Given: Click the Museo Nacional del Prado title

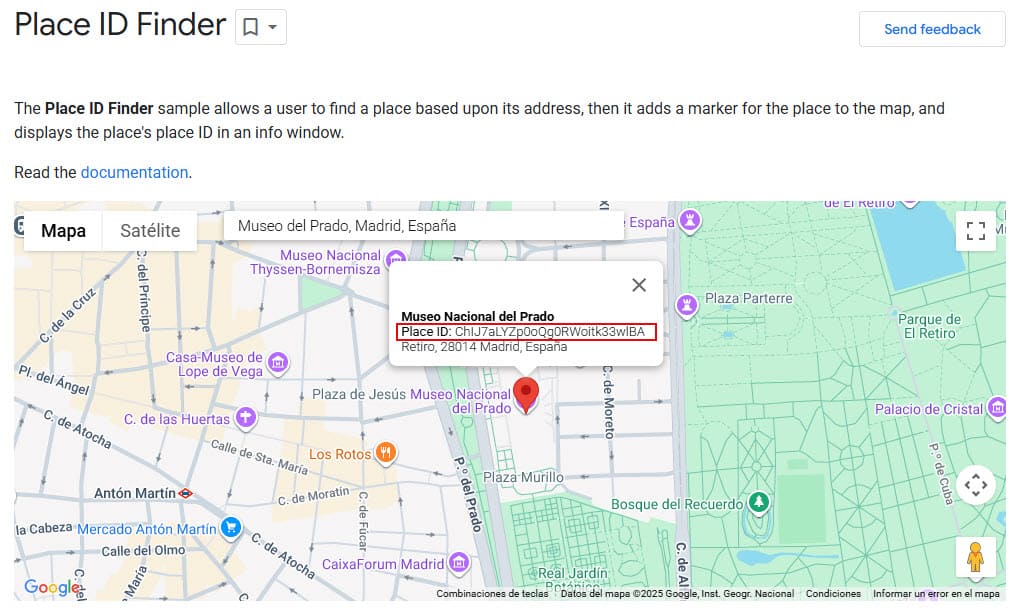Looking at the screenshot, I should [478, 317].
